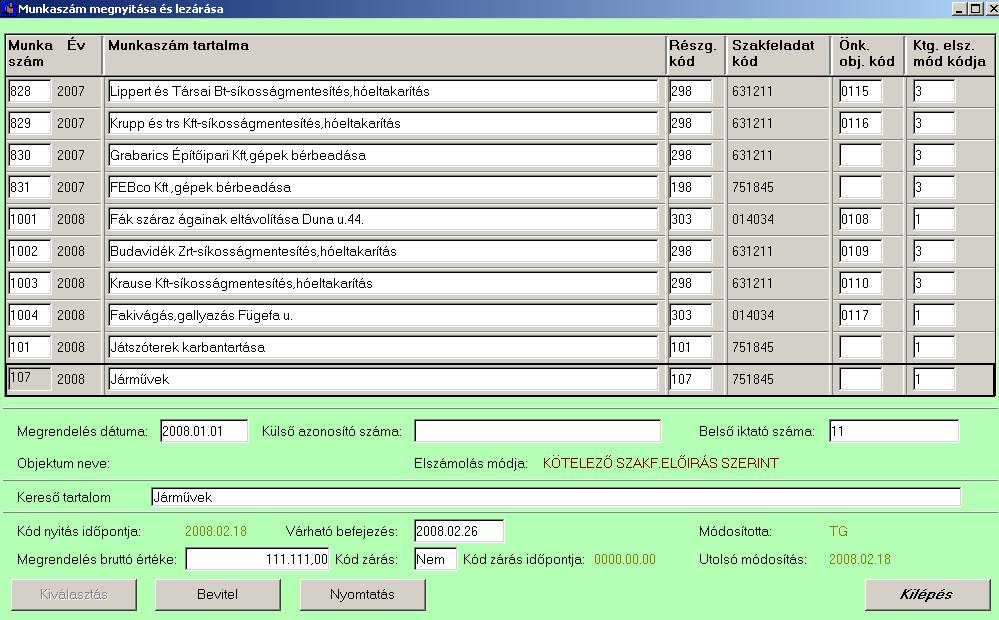This screenshot has height=620, width=999.
Task: Click the Önk. obj. kód field 0116
Action: [861, 123]
